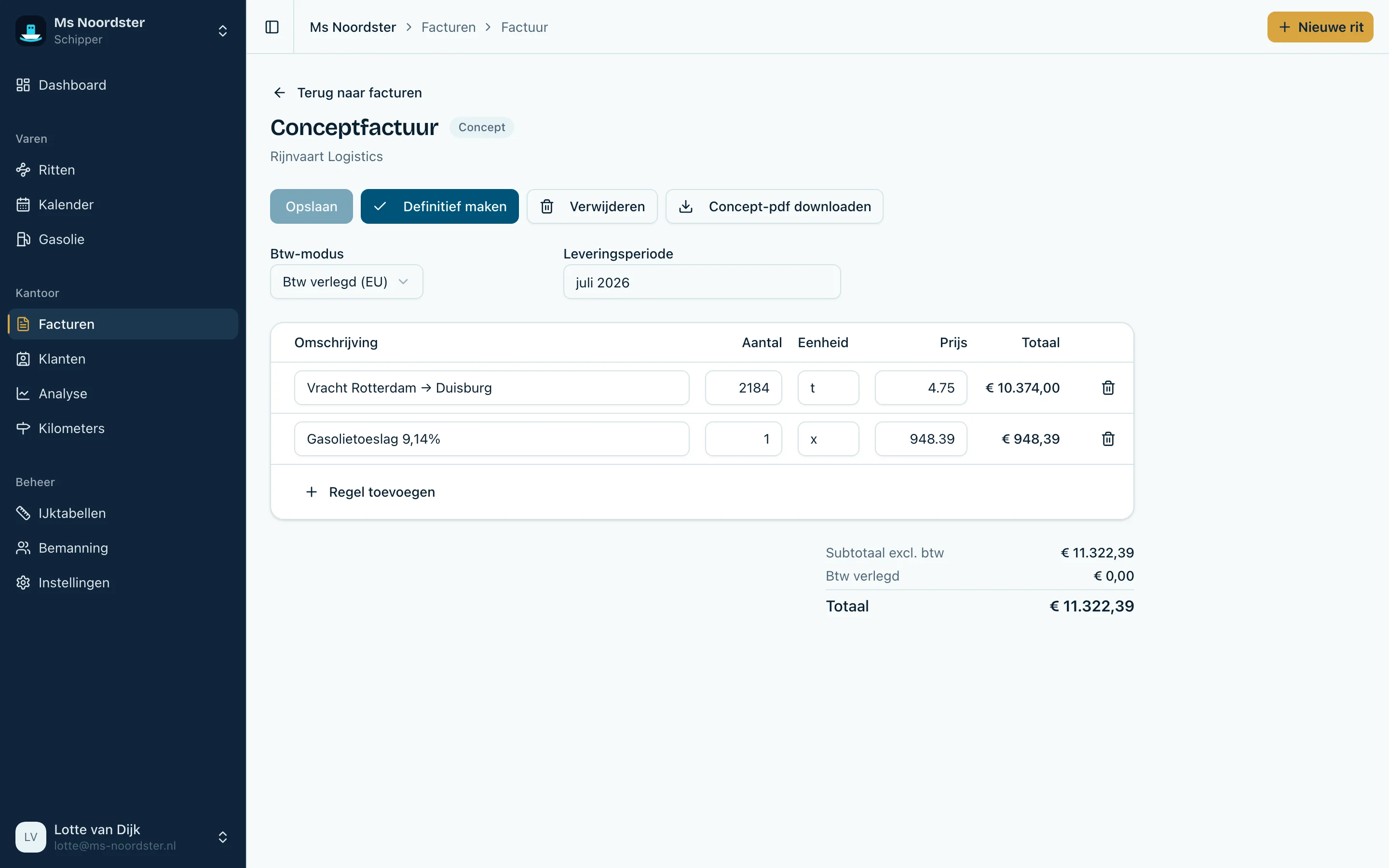Delete the Vracht Rotterdam Duisburg line
Viewport: 1389px width, 868px height.
[x=1108, y=388]
